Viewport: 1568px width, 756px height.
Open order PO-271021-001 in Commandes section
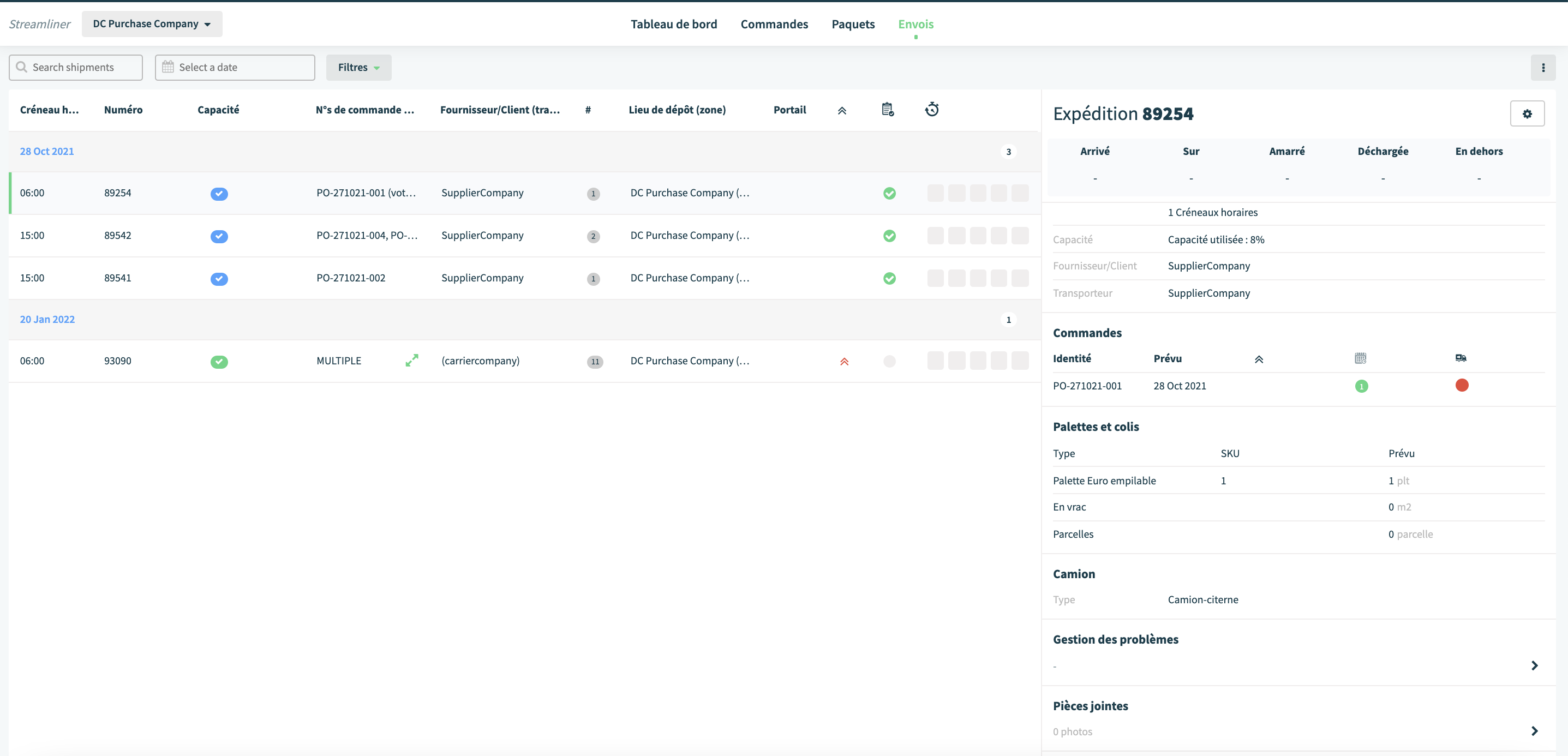[1087, 386]
